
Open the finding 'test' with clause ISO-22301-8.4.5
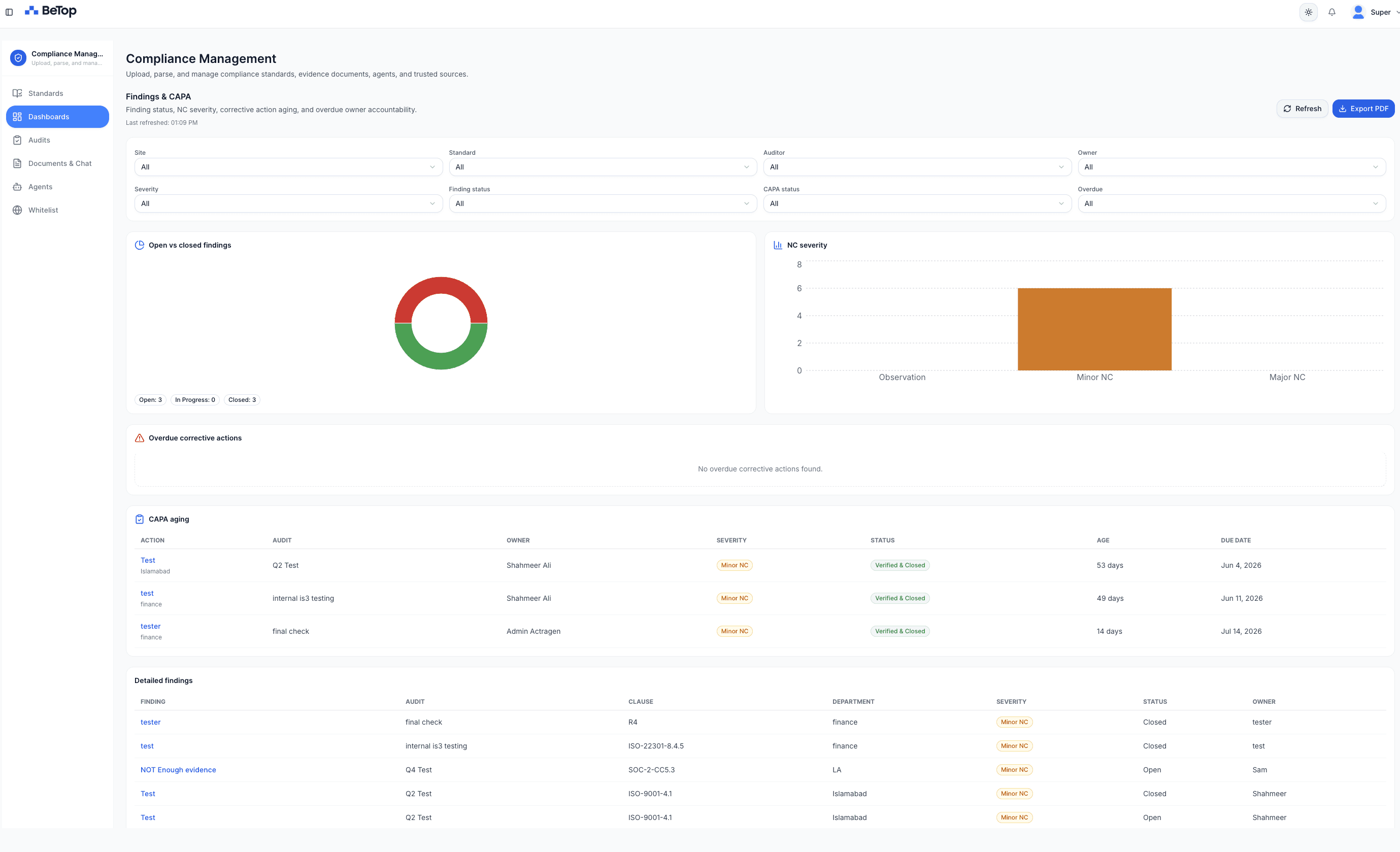(x=147, y=746)
